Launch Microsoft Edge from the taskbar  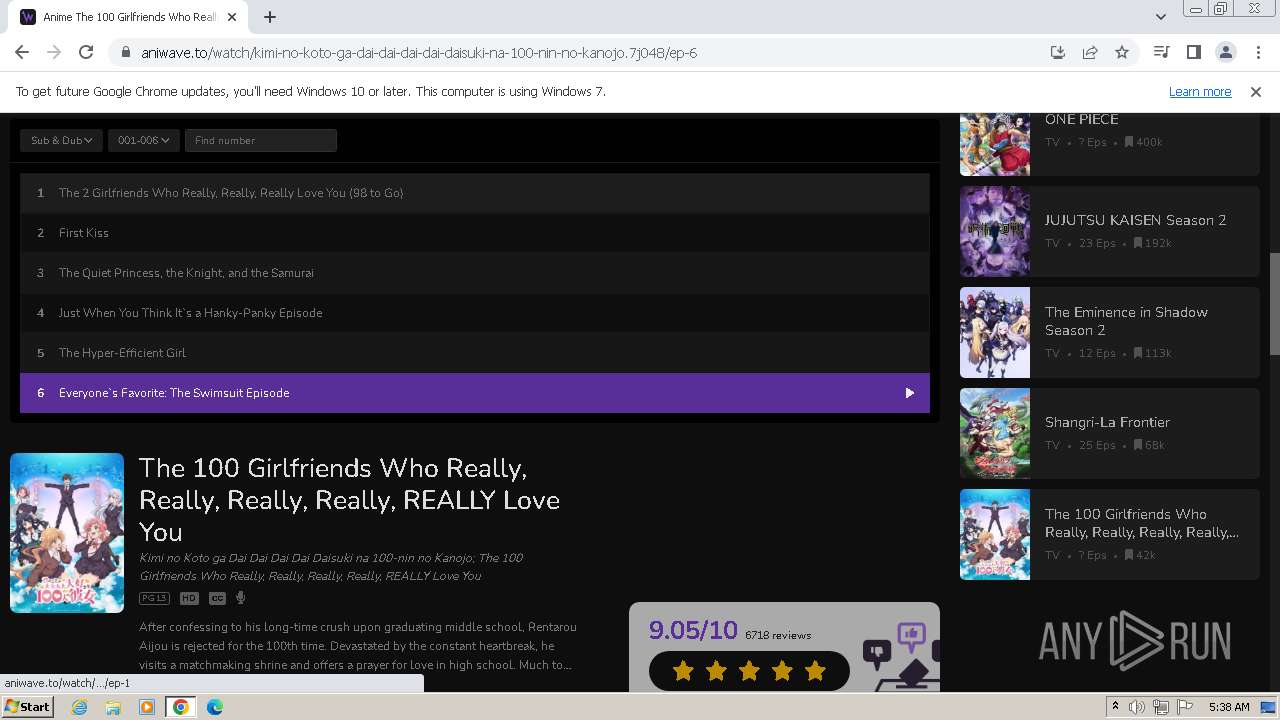tap(214, 707)
